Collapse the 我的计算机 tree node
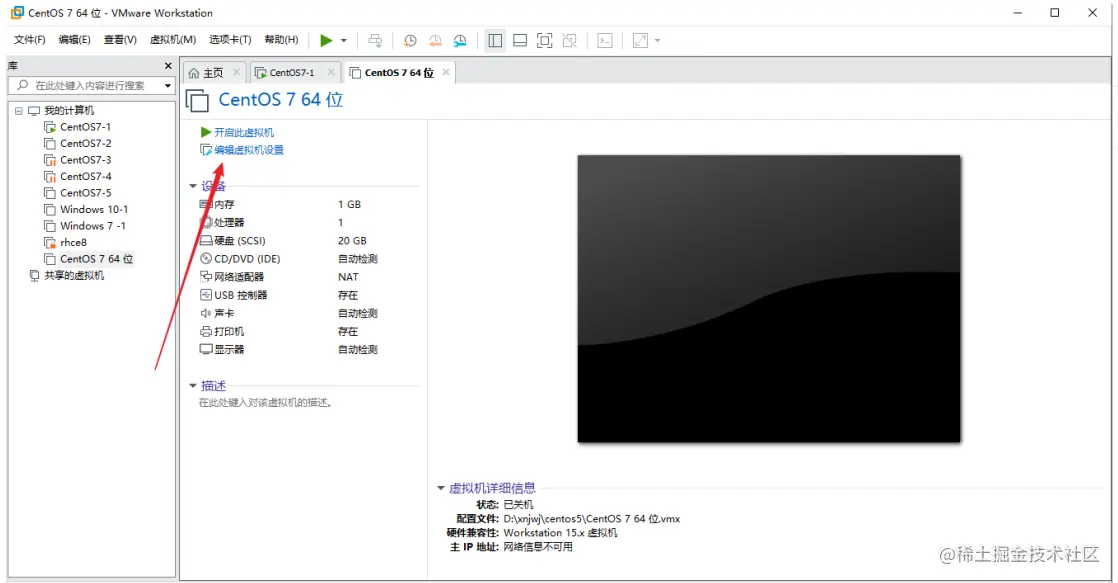Screen dimensions: 1118x583 (x=19, y=110)
